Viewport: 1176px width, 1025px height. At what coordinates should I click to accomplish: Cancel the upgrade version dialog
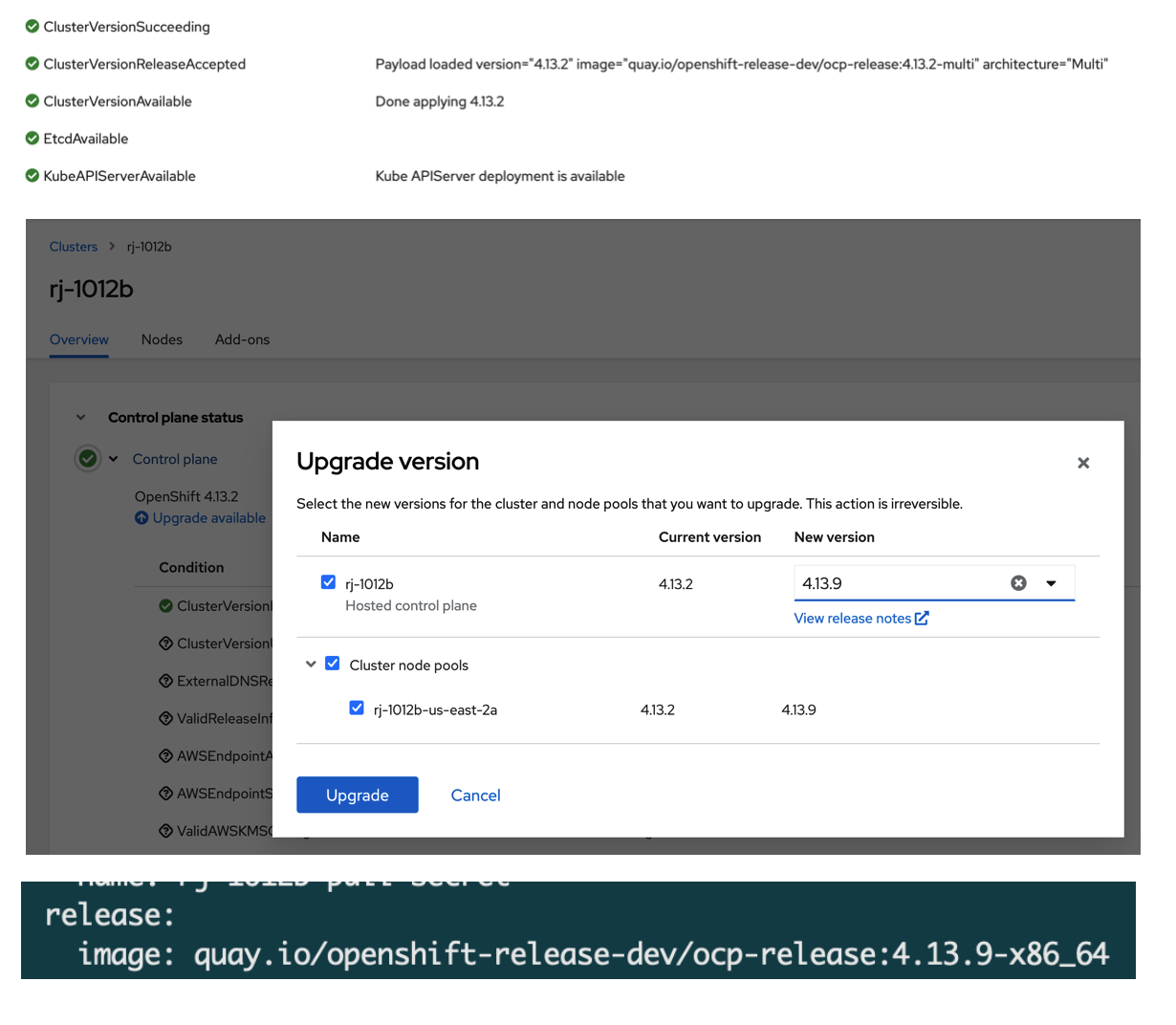[475, 796]
